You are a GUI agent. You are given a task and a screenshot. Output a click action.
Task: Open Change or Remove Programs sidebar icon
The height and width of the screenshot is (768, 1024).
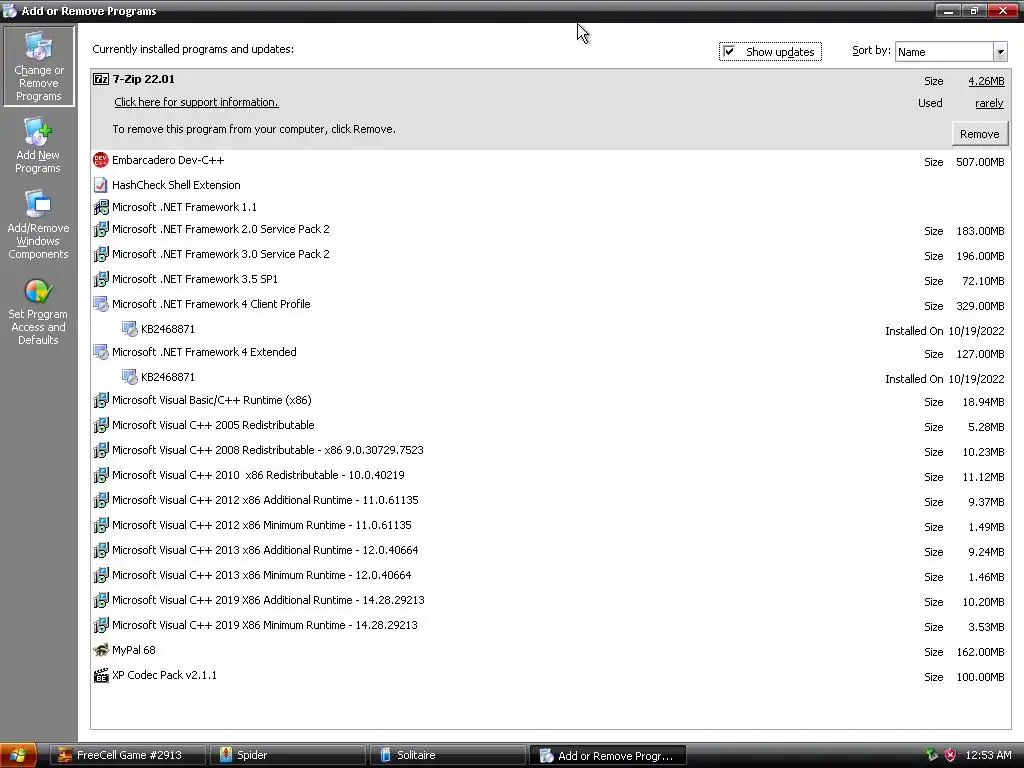click(39, 66)
